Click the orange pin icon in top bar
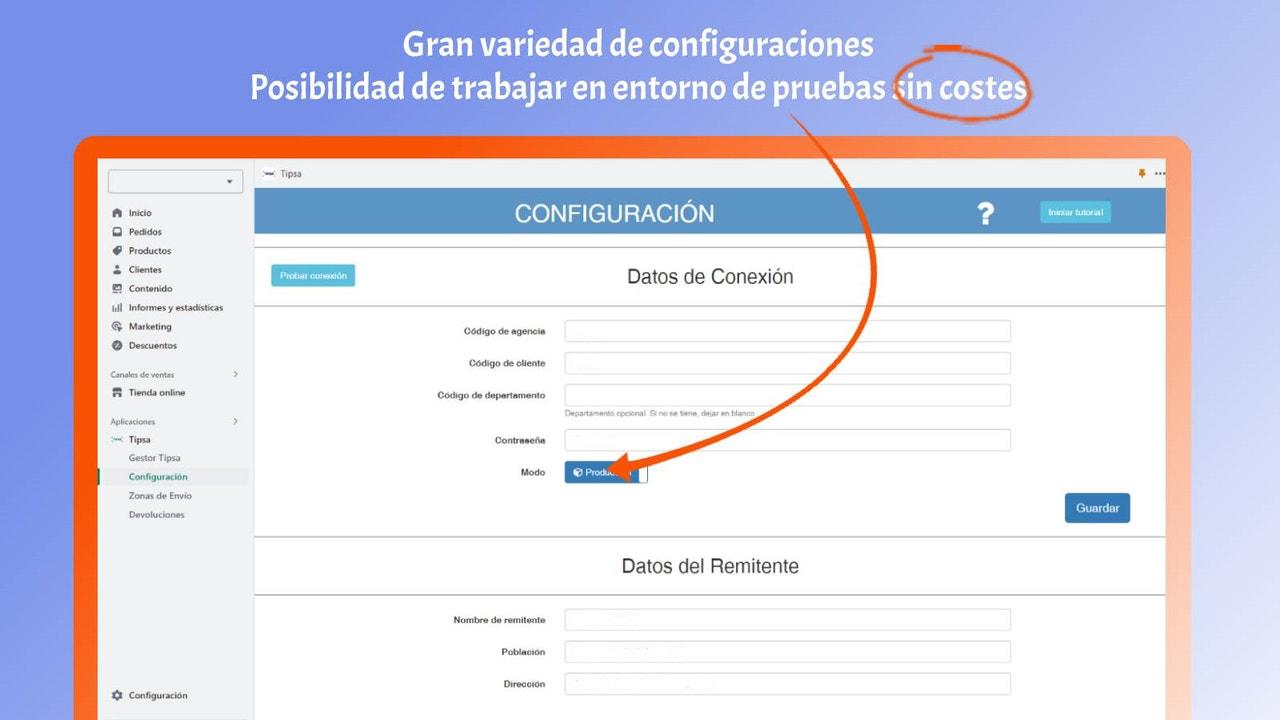The image size is (1280, 720). 1142,173
